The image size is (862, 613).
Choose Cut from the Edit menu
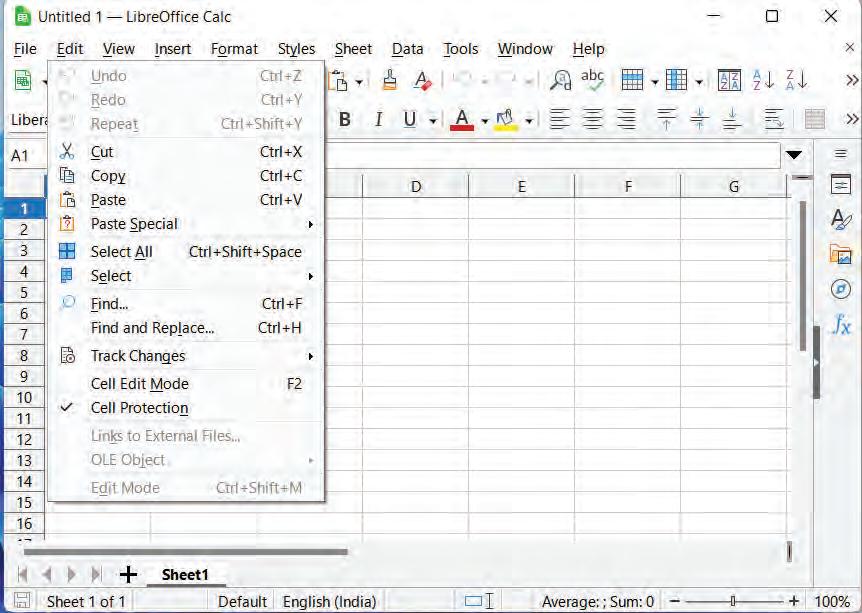[x=186, y=152]
